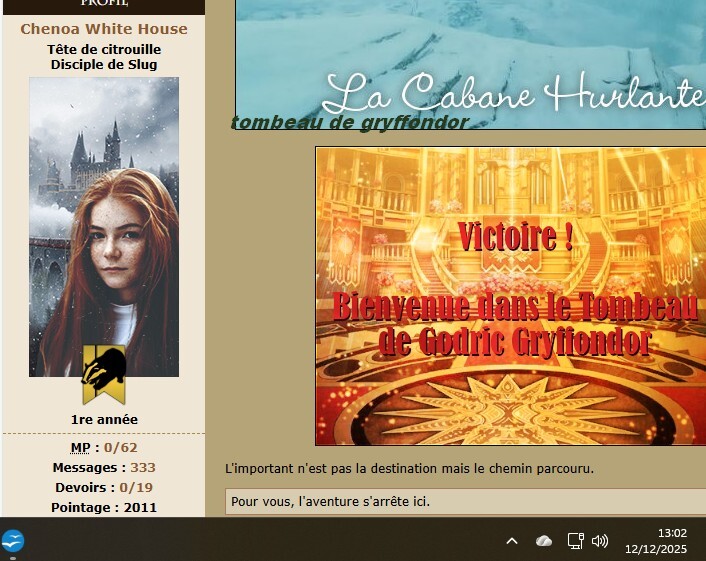
Task: Open the network connection tray icon
Action: click(x=575, y=541)
